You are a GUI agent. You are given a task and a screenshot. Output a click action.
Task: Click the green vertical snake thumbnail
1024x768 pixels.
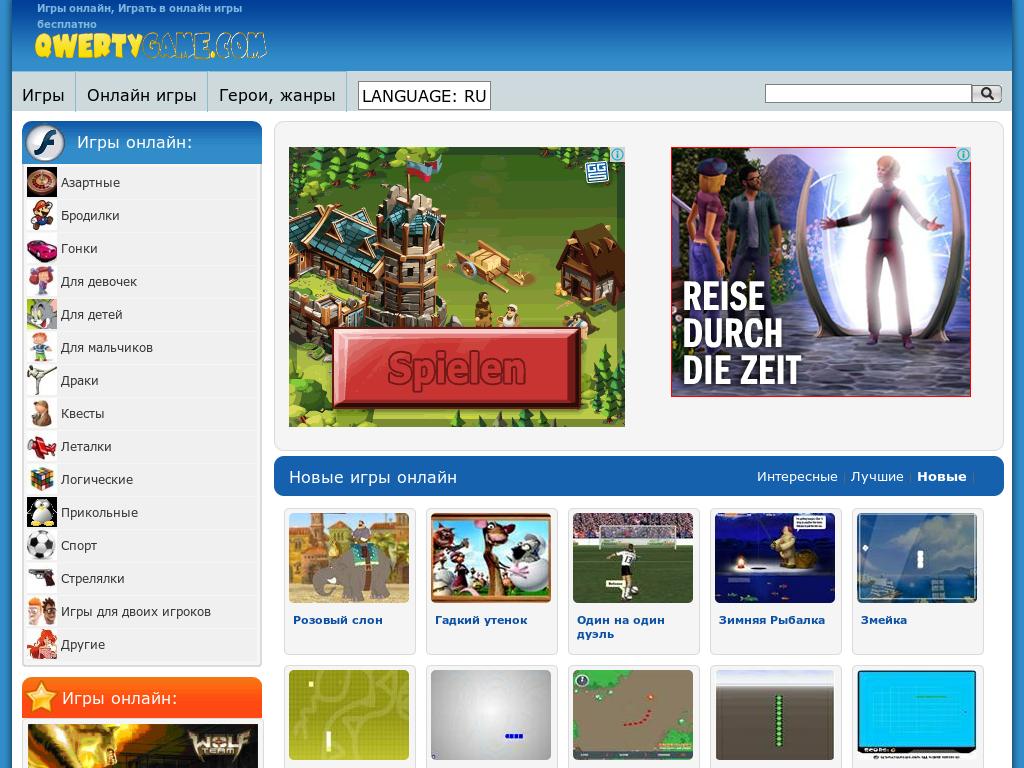[775, 715]
